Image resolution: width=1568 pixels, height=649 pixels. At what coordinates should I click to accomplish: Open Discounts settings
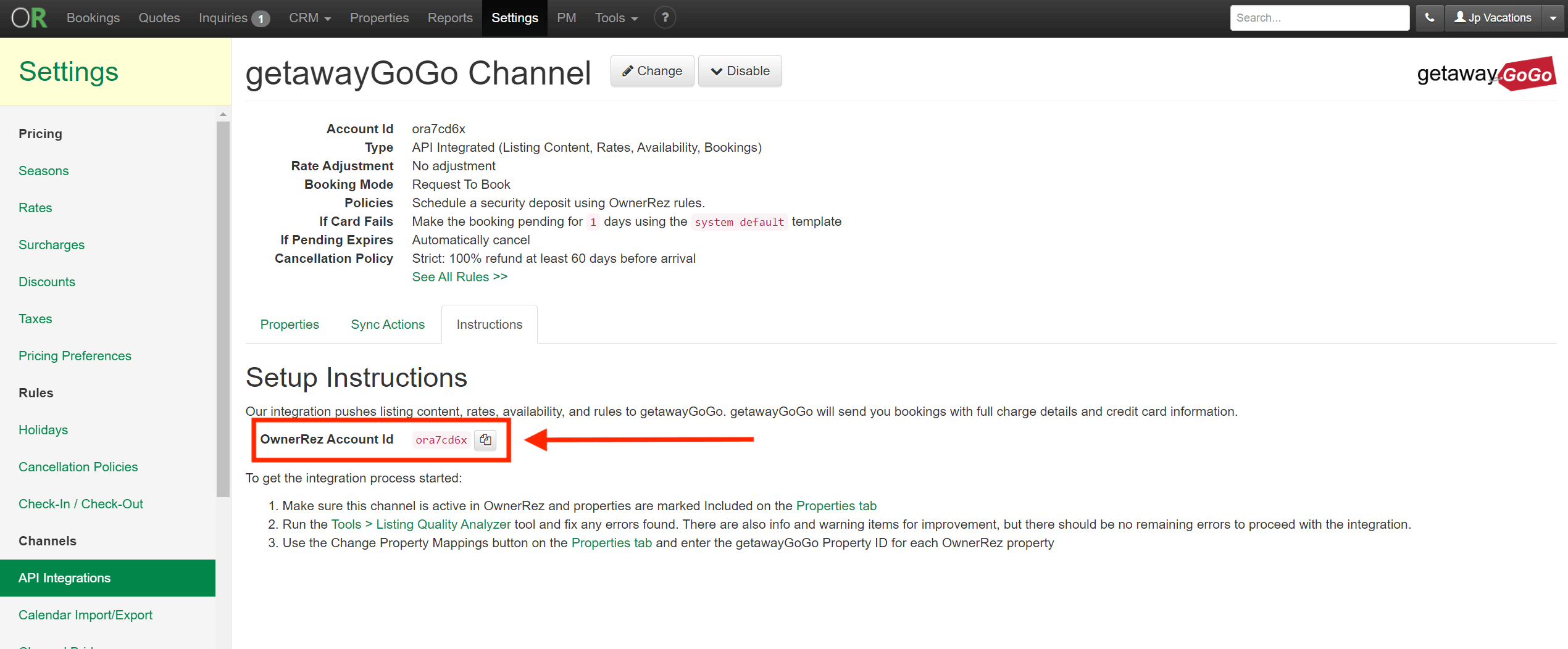click(x=47, y=282)
